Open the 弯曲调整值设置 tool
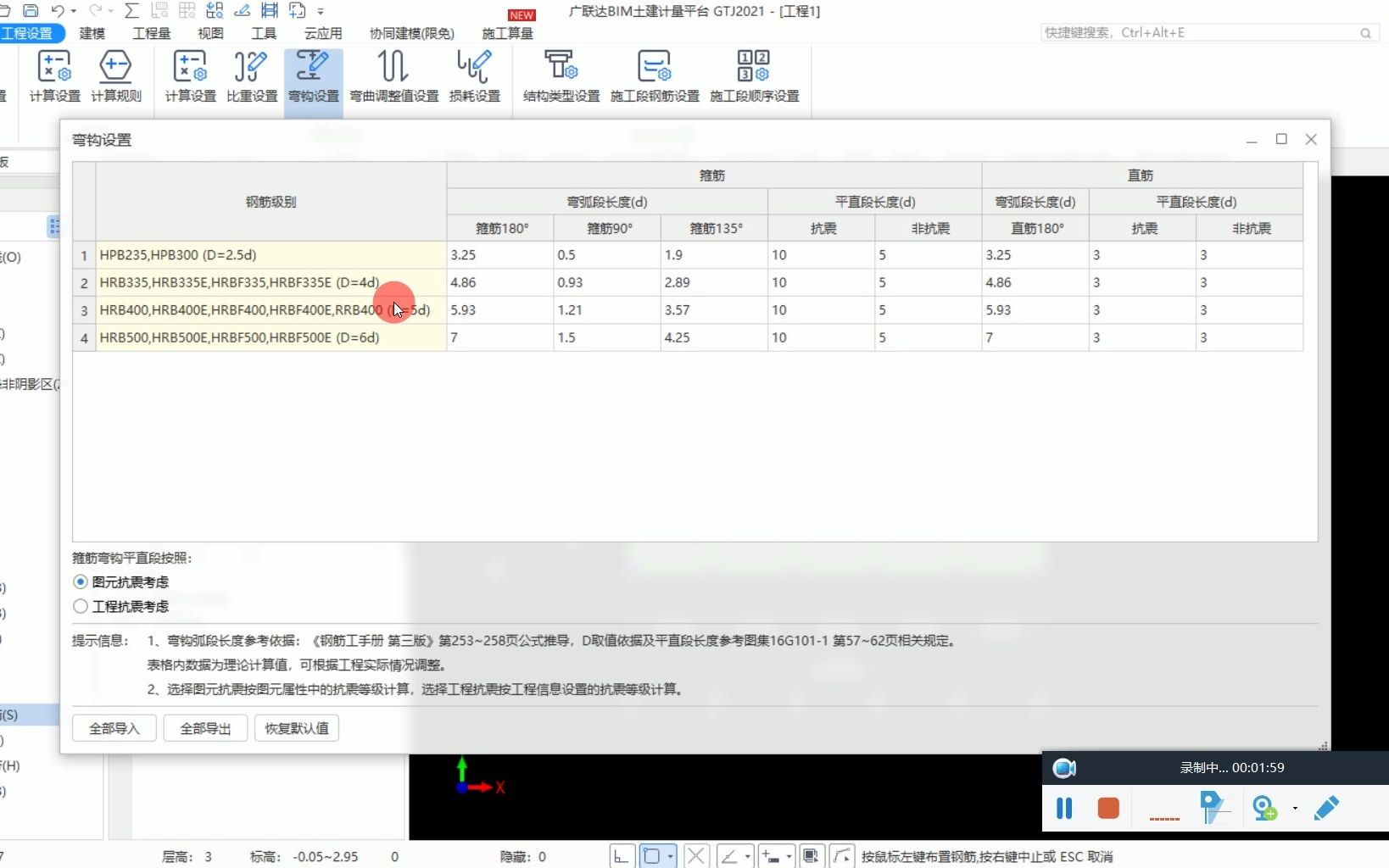 (x=394, y=76)
